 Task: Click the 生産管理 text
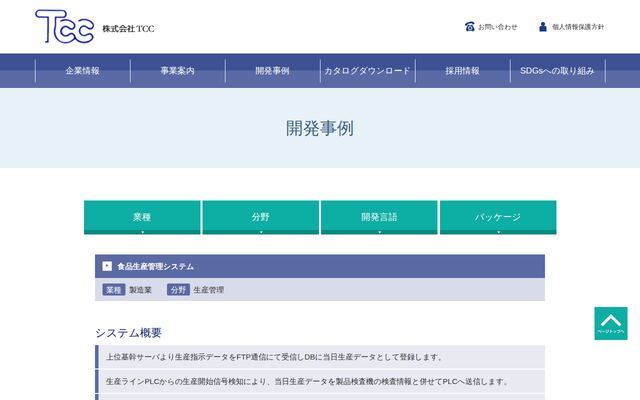click(209, 290)
